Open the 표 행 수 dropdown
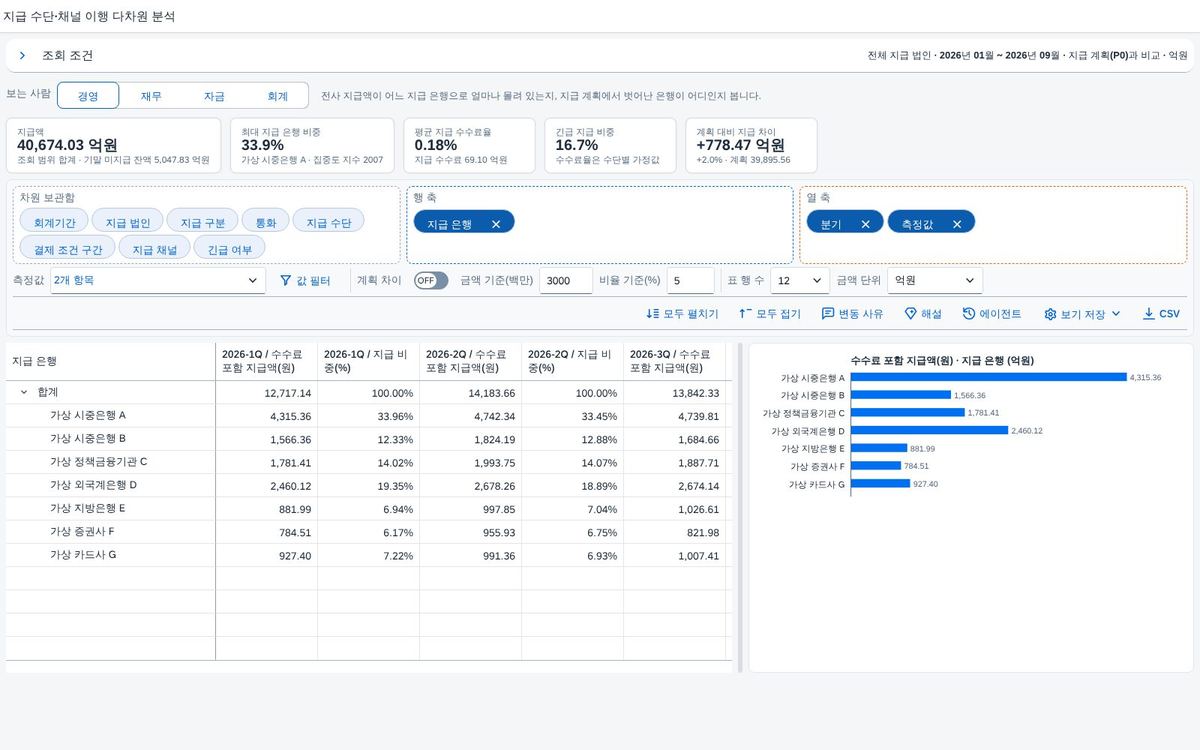The image size is (1200, 750). click(800, 281)
